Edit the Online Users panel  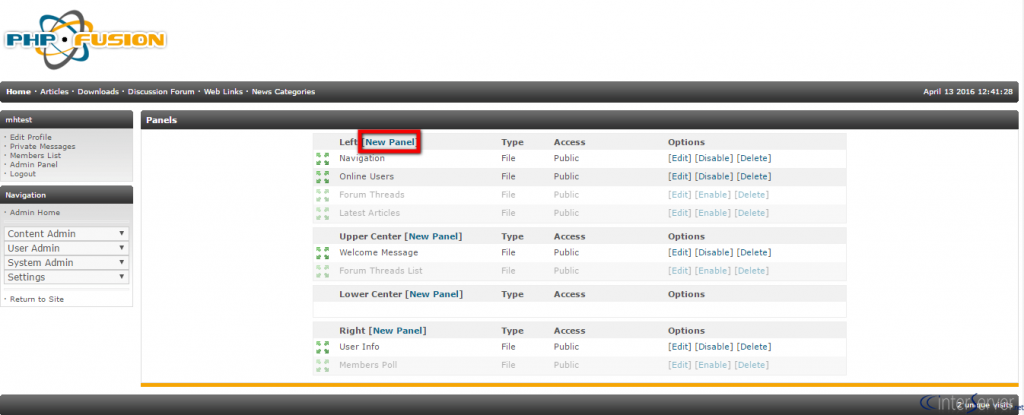point(679,176)
